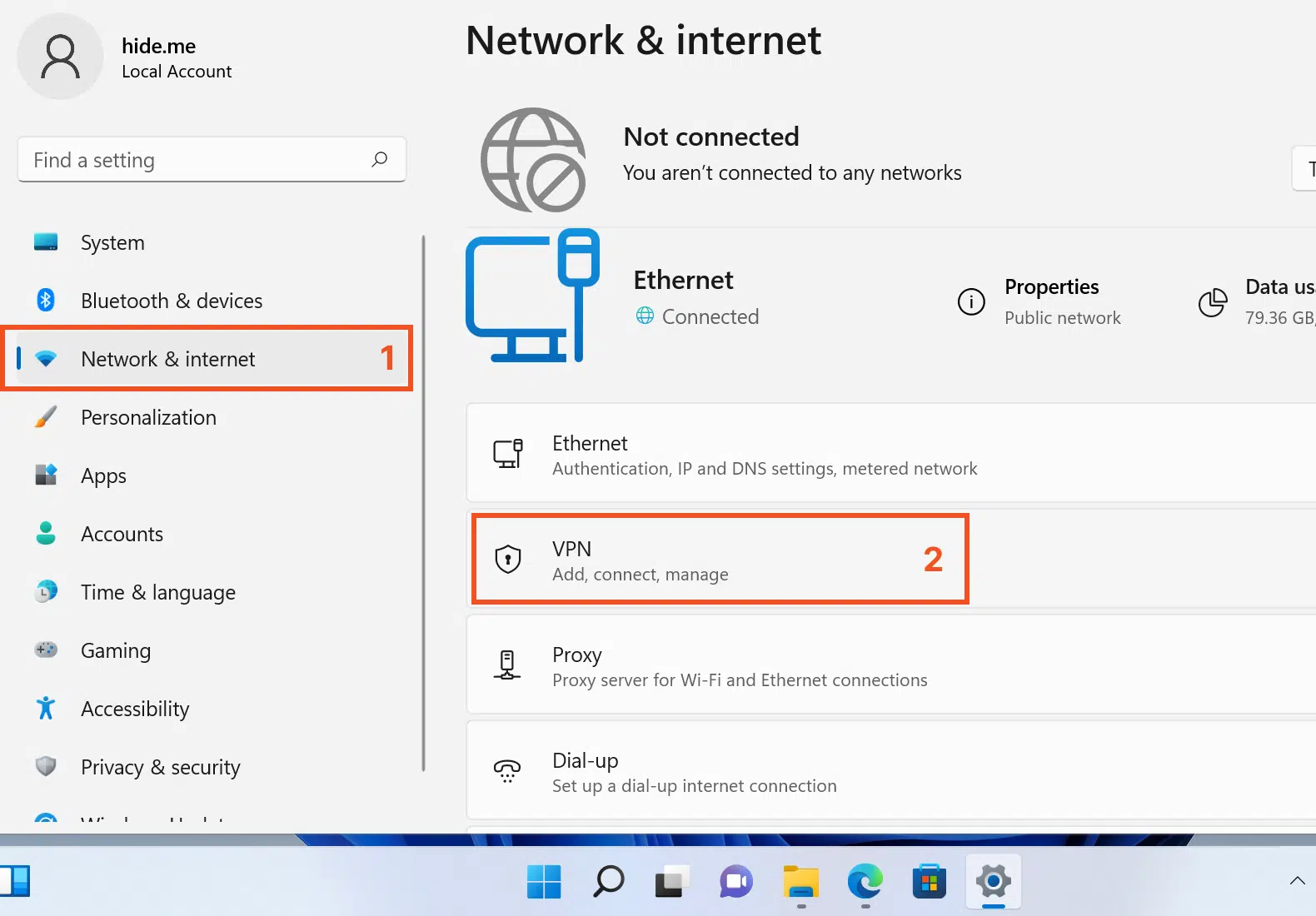
Task: Click the Data usage pie chart icon
Action: click(x=1213, y=302)
